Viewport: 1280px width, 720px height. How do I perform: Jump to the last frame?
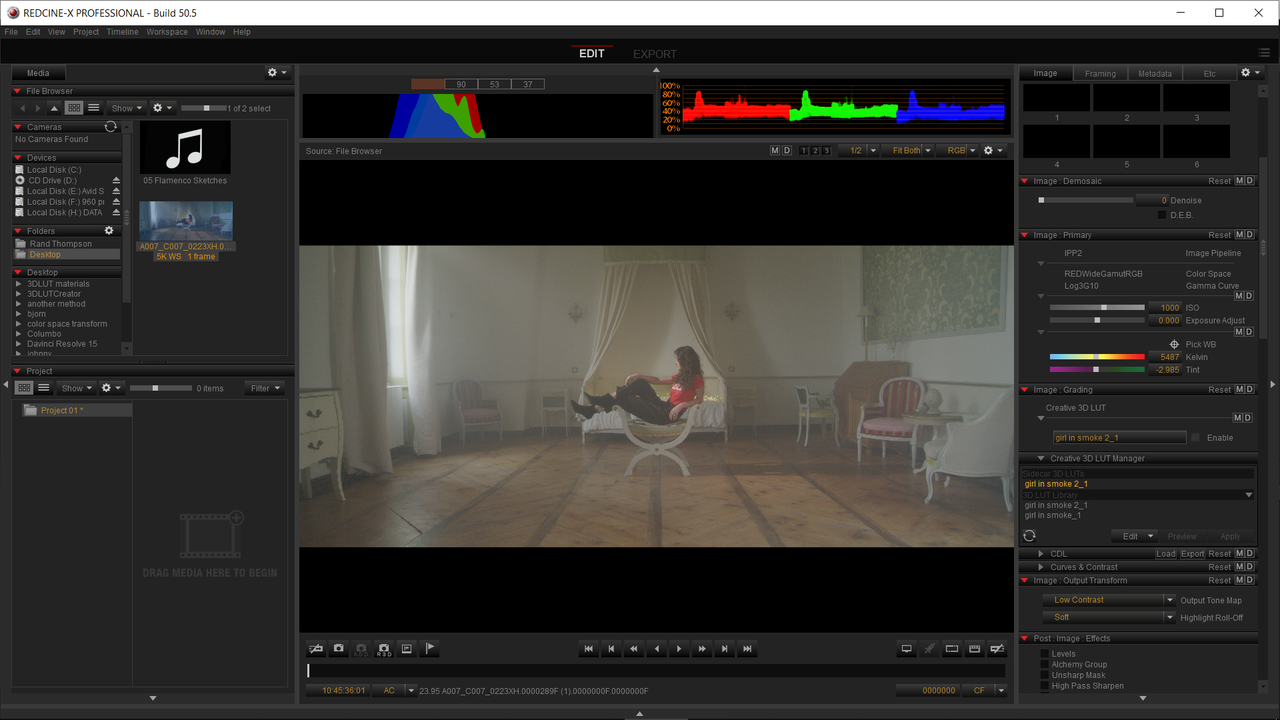point(747,649)
